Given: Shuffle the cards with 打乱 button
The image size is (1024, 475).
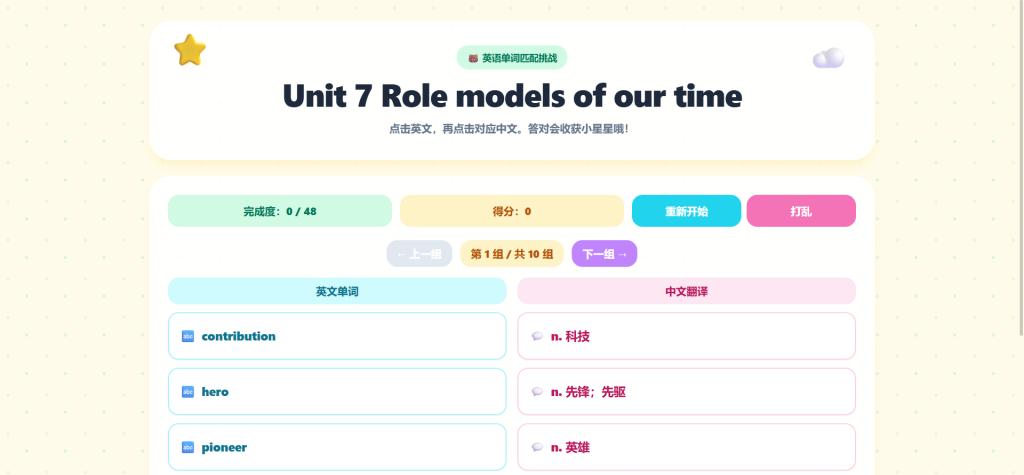Looking at the screenshot, I should coord(801,211).
